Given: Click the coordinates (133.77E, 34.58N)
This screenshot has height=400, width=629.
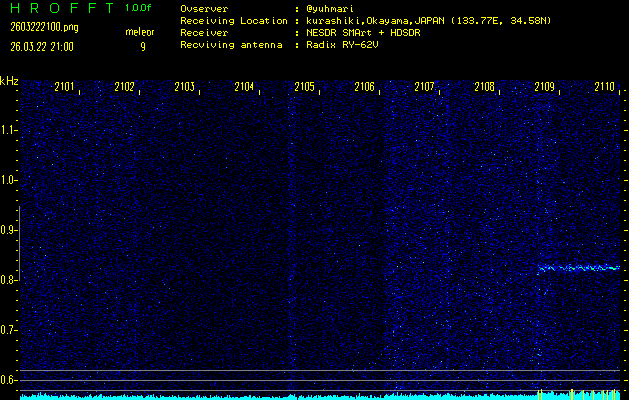Looking at the screenshot, I should pos(501,21).
